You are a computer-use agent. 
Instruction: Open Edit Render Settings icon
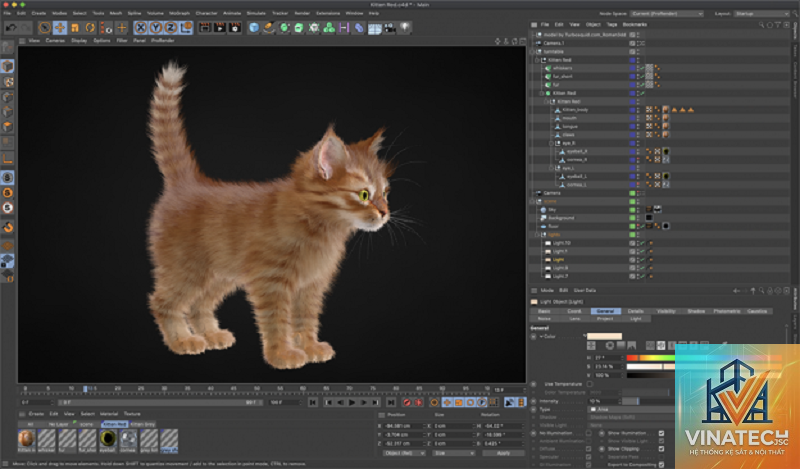tap(235, 28)
